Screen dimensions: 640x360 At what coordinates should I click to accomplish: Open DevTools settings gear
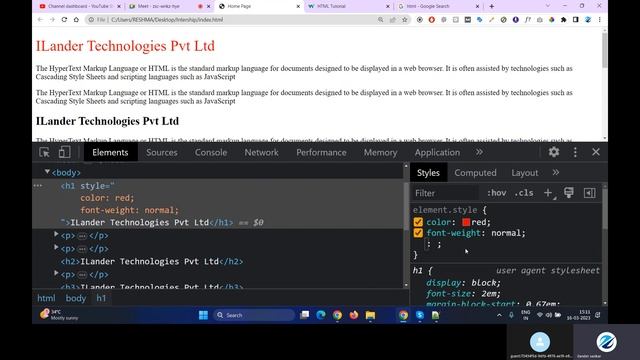pyautogui.click(x=553, y=152)
